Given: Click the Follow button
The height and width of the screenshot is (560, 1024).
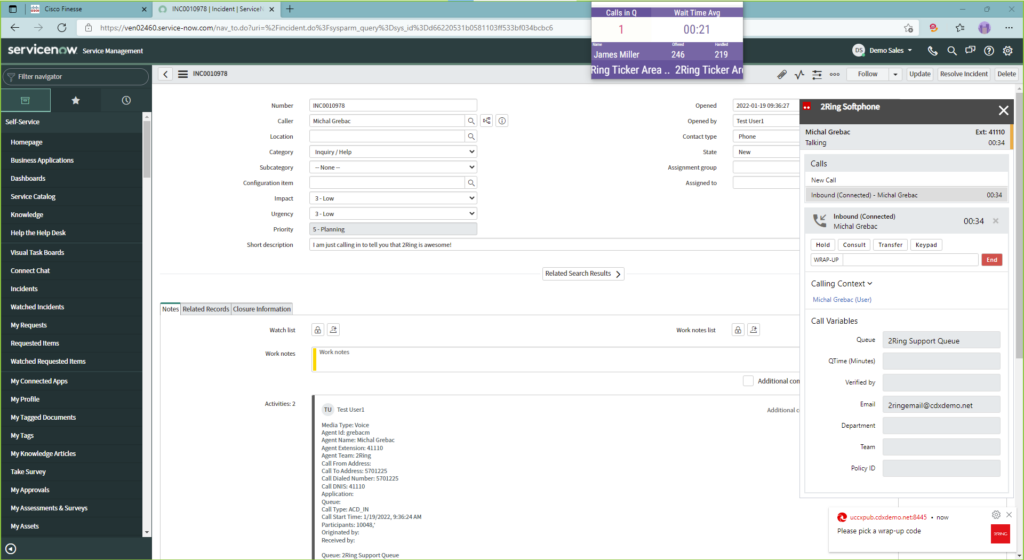Looking at the screenshot, I should pos(867,74).
